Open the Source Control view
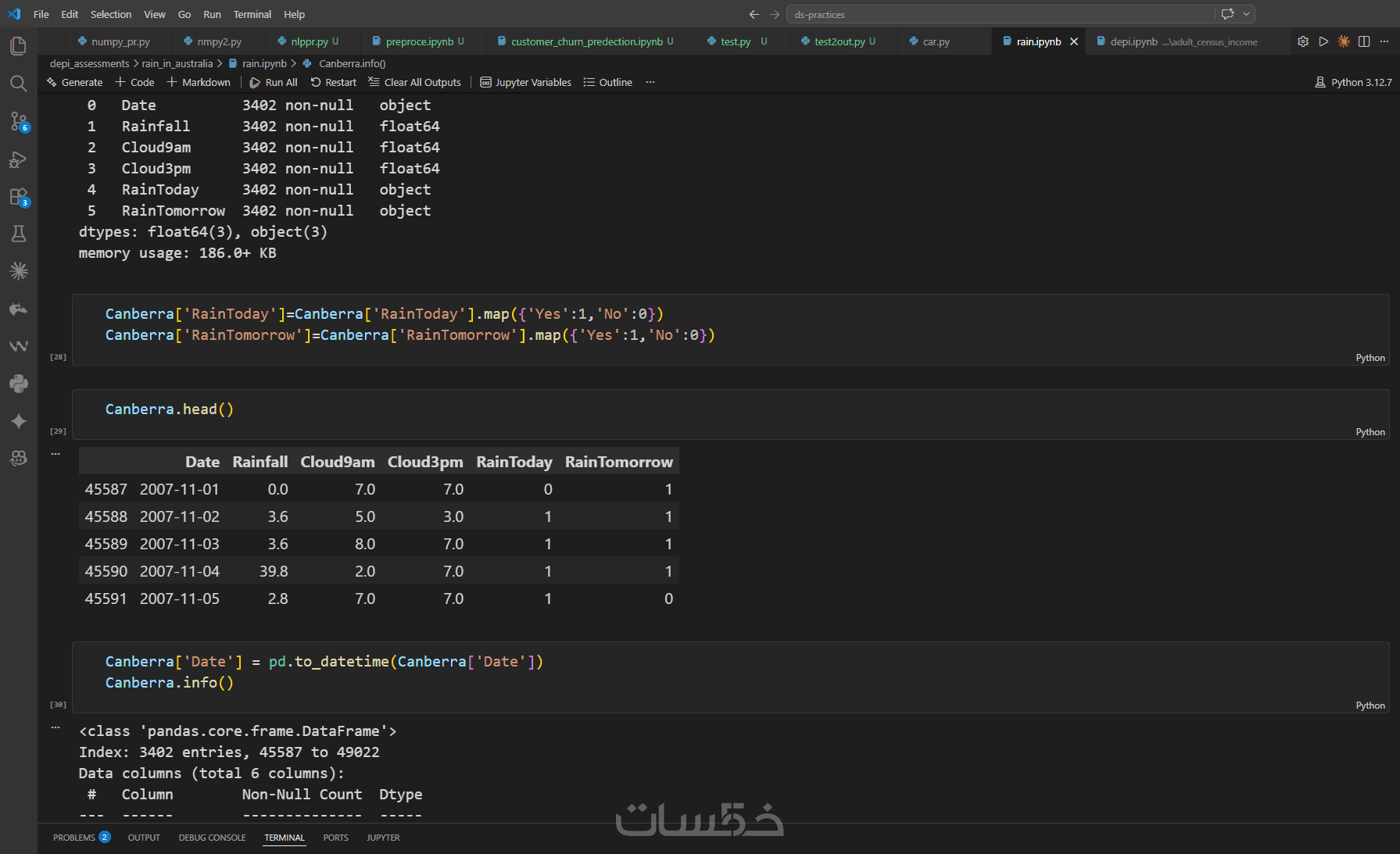 tap(18, 121)
